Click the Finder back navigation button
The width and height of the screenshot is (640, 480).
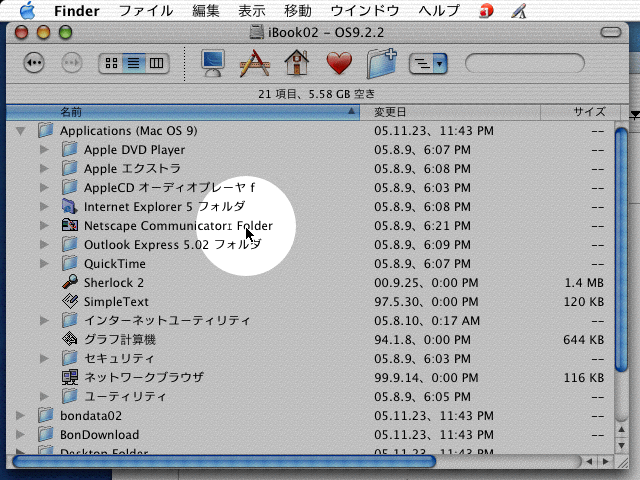pos(34,63)
